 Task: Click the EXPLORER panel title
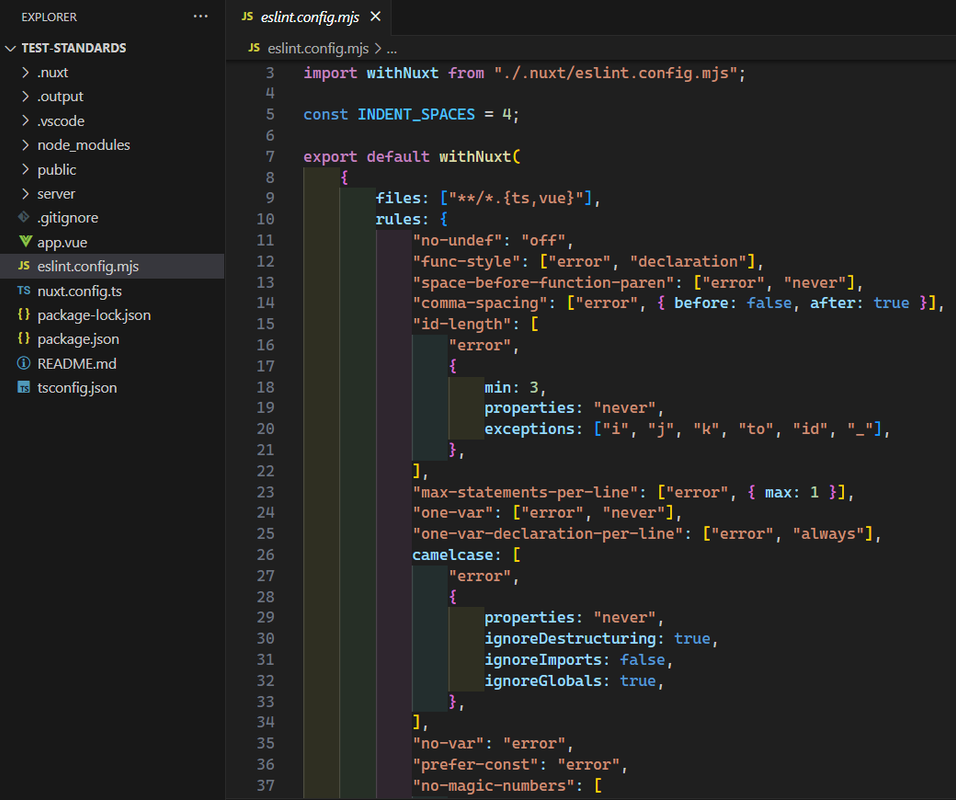click(49, 17)
